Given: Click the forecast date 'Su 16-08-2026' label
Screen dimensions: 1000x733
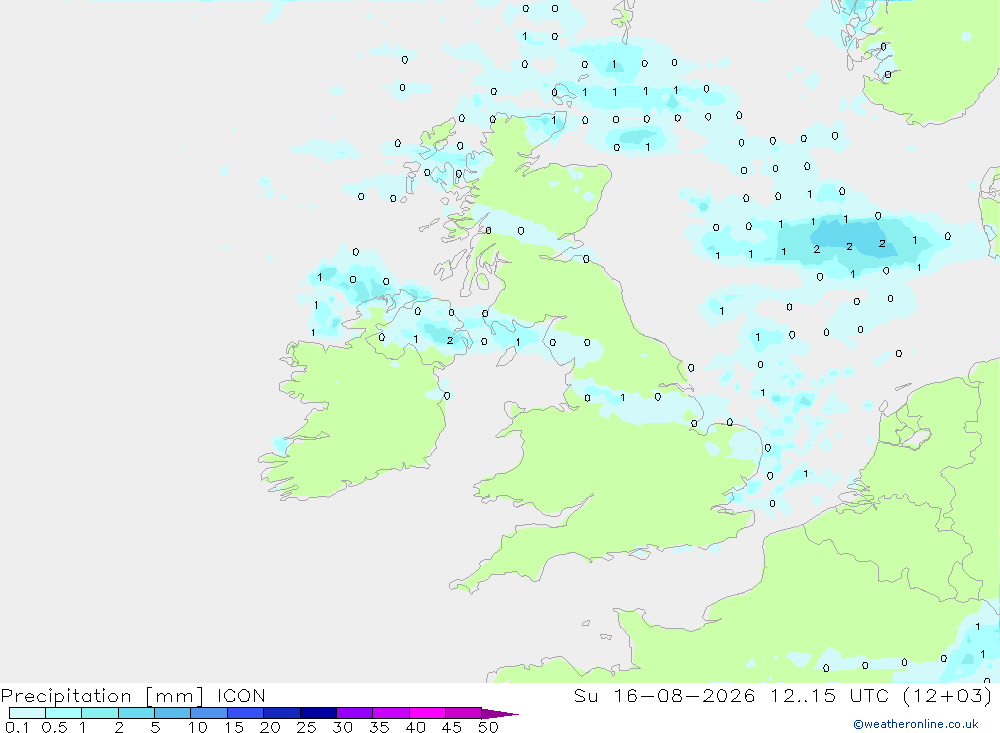Looking at the screenshot, I should click(x=665, y=695).
